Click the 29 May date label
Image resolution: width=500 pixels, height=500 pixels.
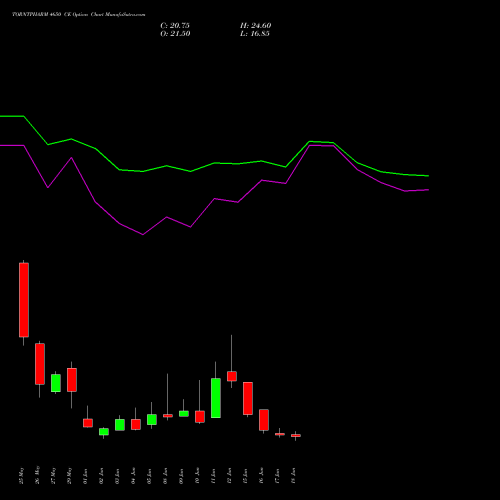click(x=70, y=475)
